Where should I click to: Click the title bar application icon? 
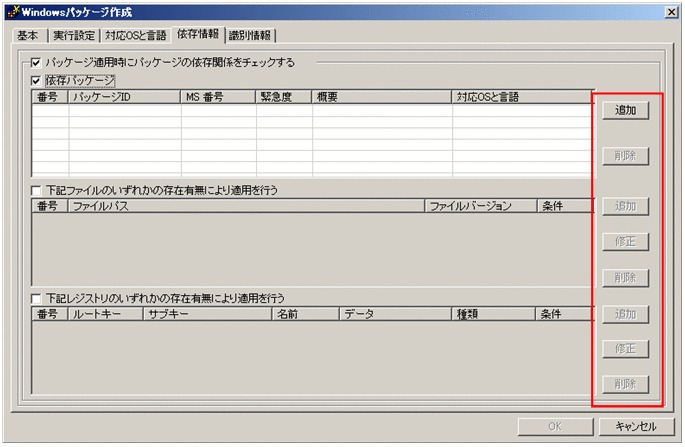14,12
